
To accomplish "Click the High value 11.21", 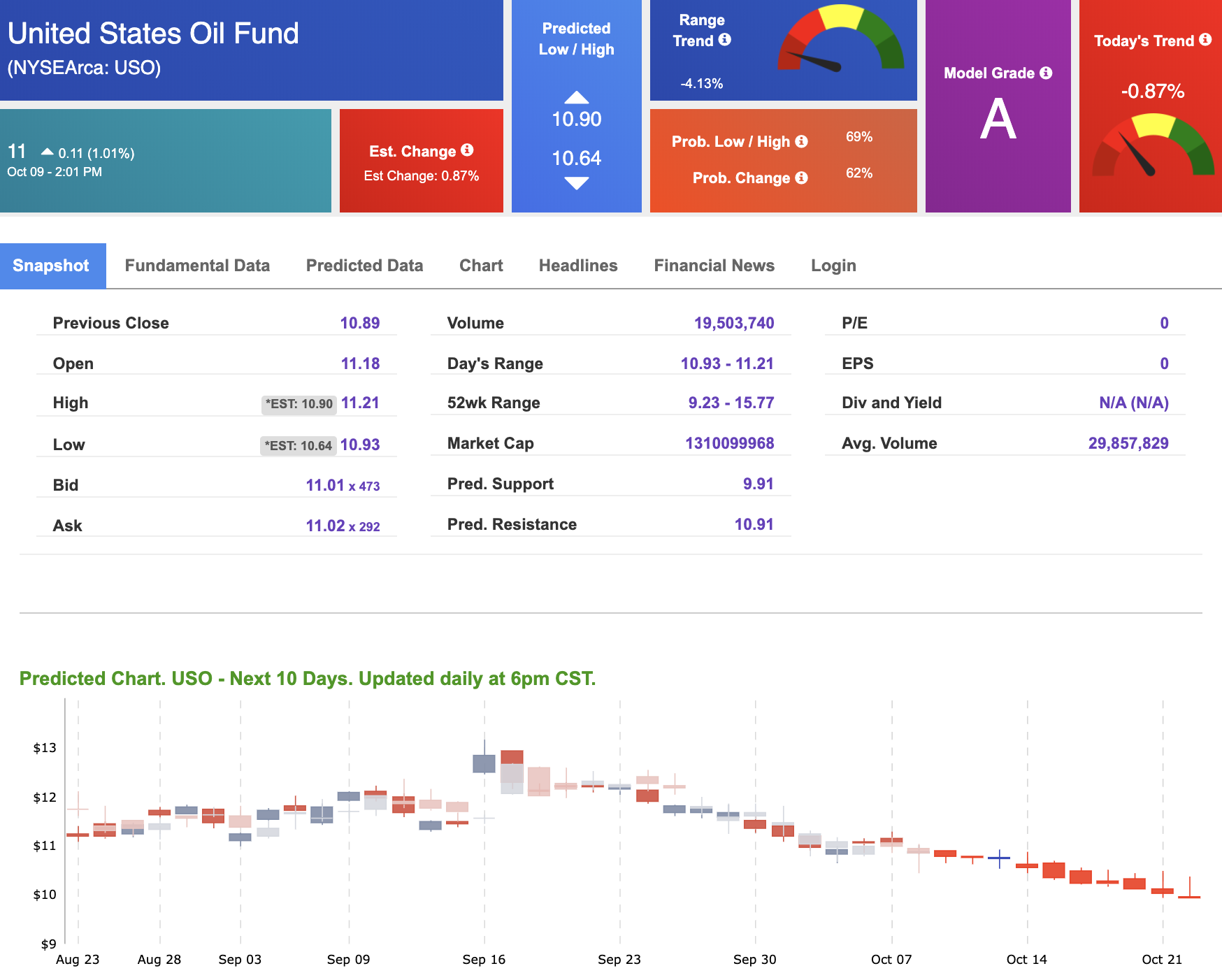I will click(x=360, y=403).
